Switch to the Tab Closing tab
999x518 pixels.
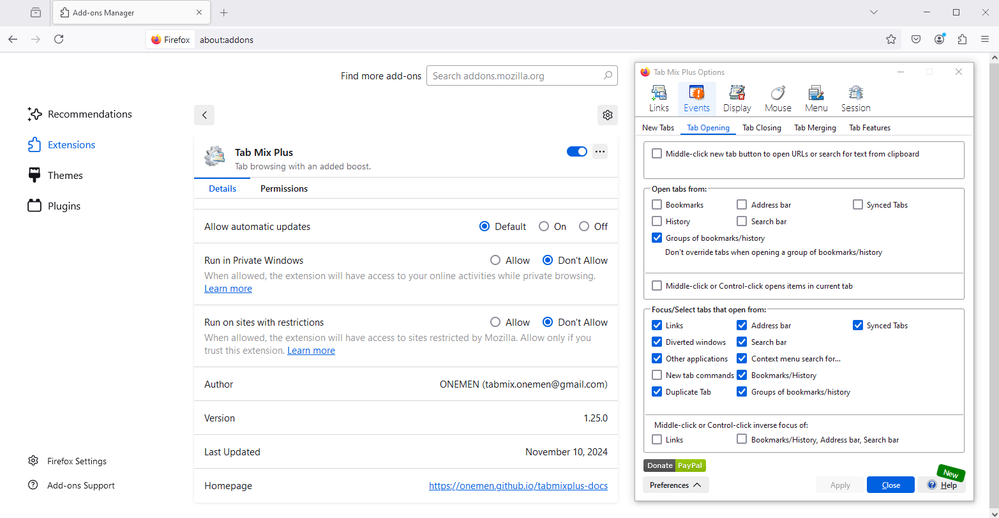click(761, 128)
